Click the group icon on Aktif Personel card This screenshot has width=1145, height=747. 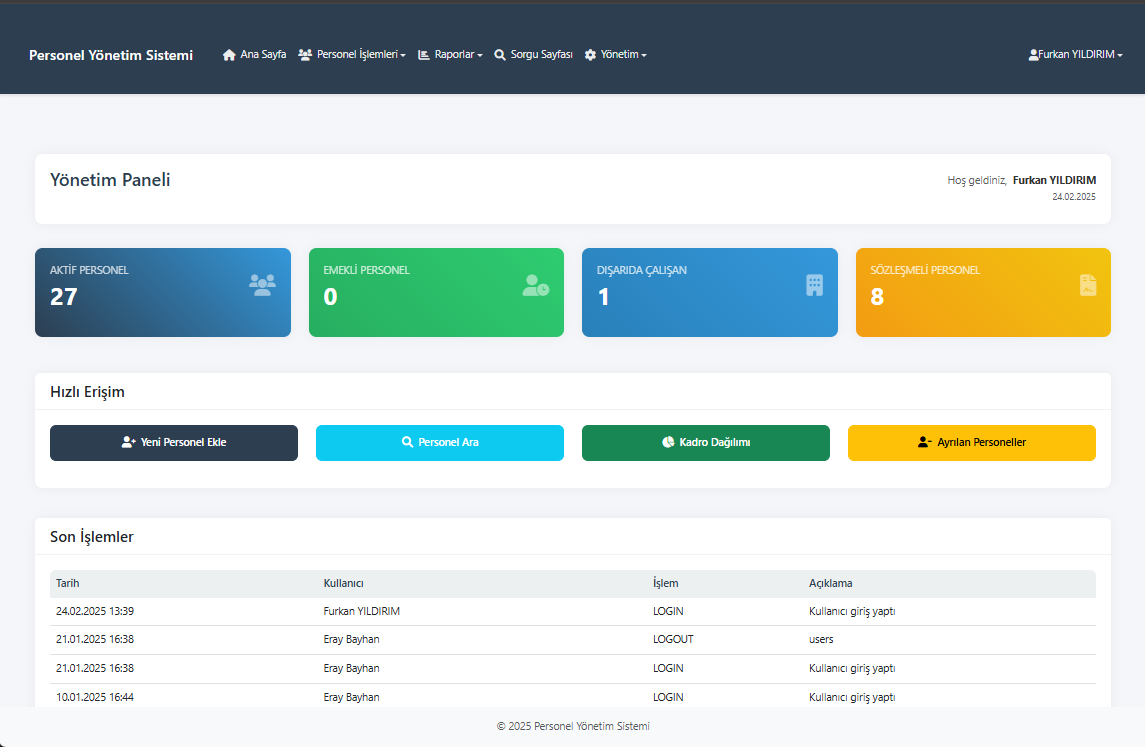[262, 284]
